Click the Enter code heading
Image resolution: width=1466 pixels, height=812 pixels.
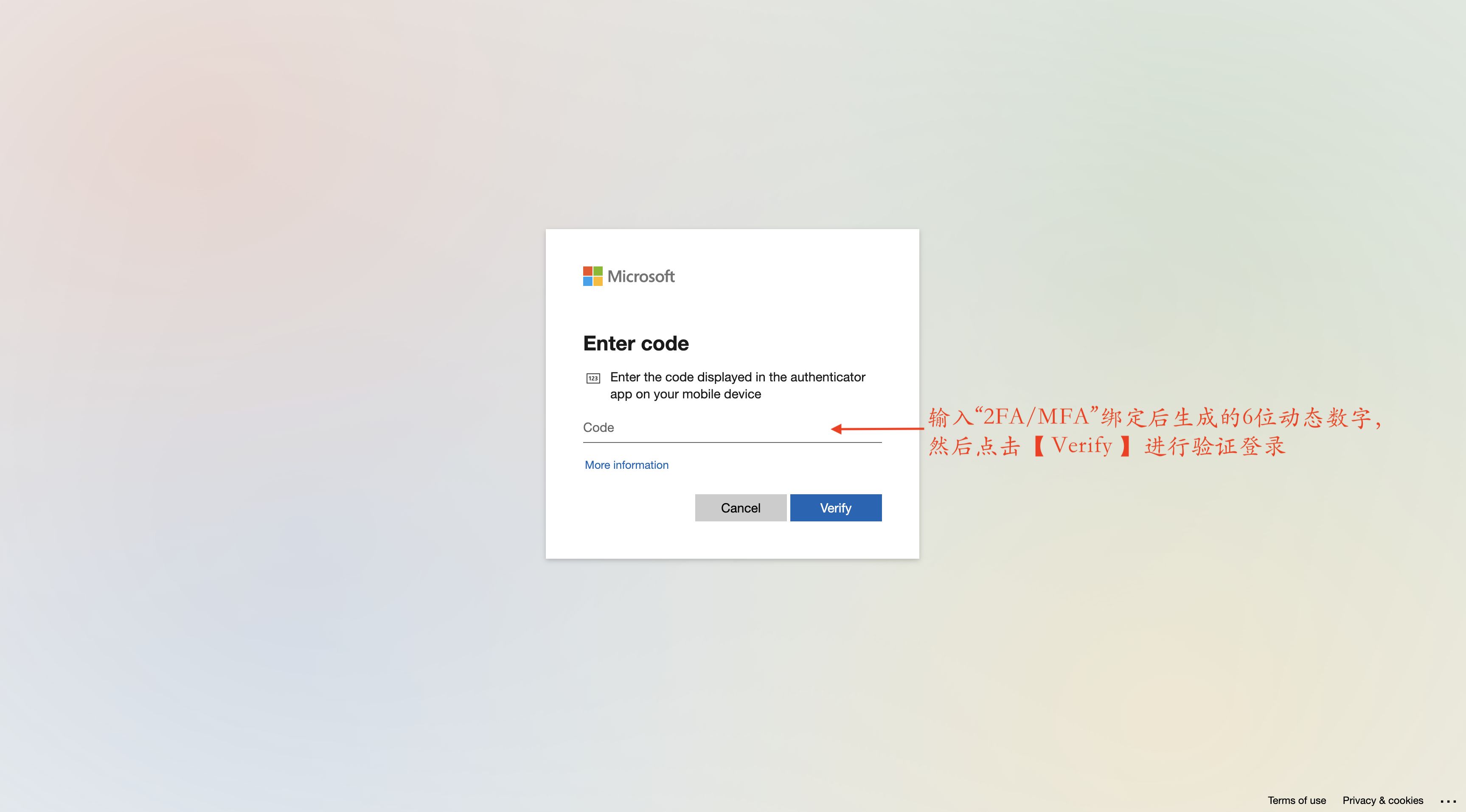pyautogui.click(x=636, y=344)
